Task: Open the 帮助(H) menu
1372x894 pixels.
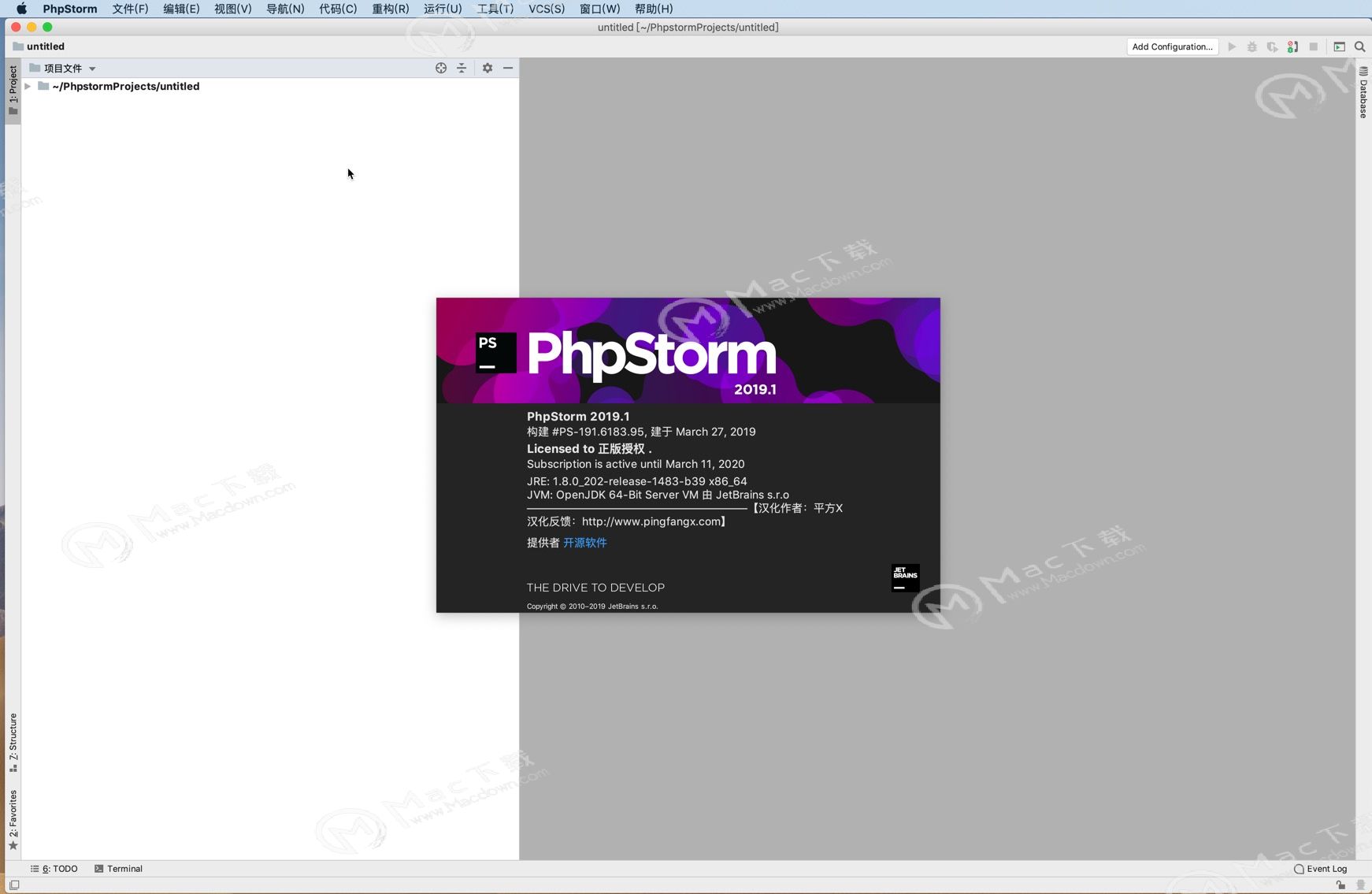Action: (654, 9)
